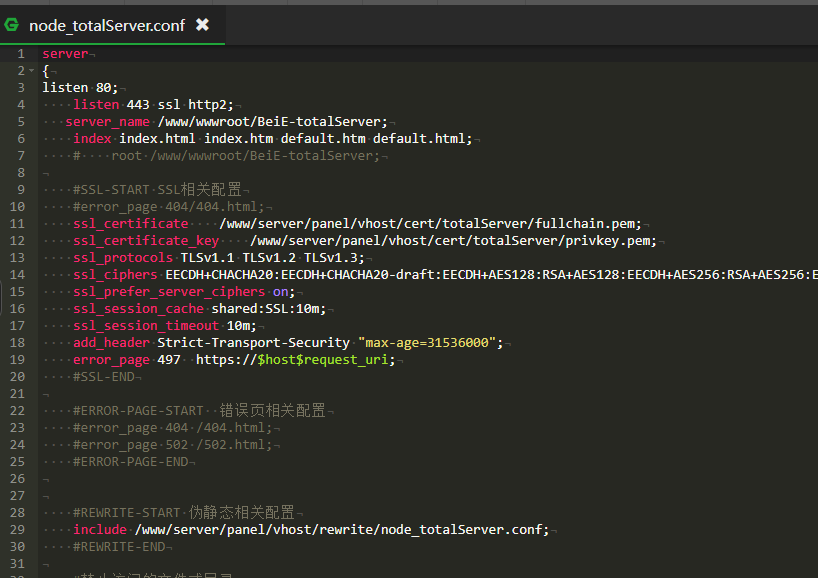This screenshot has width=818, height=578.
Task: Click 'index' directive on line 6
Action: [x=92, y=138]
